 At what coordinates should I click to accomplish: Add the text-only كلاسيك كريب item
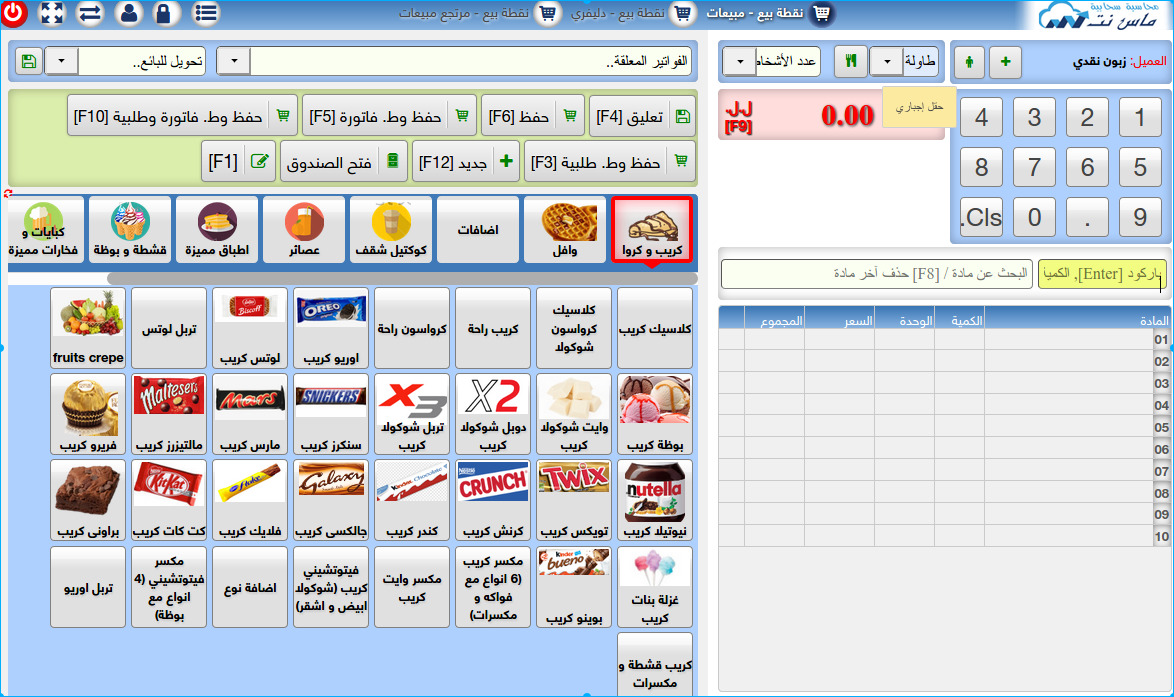point(655,328)
